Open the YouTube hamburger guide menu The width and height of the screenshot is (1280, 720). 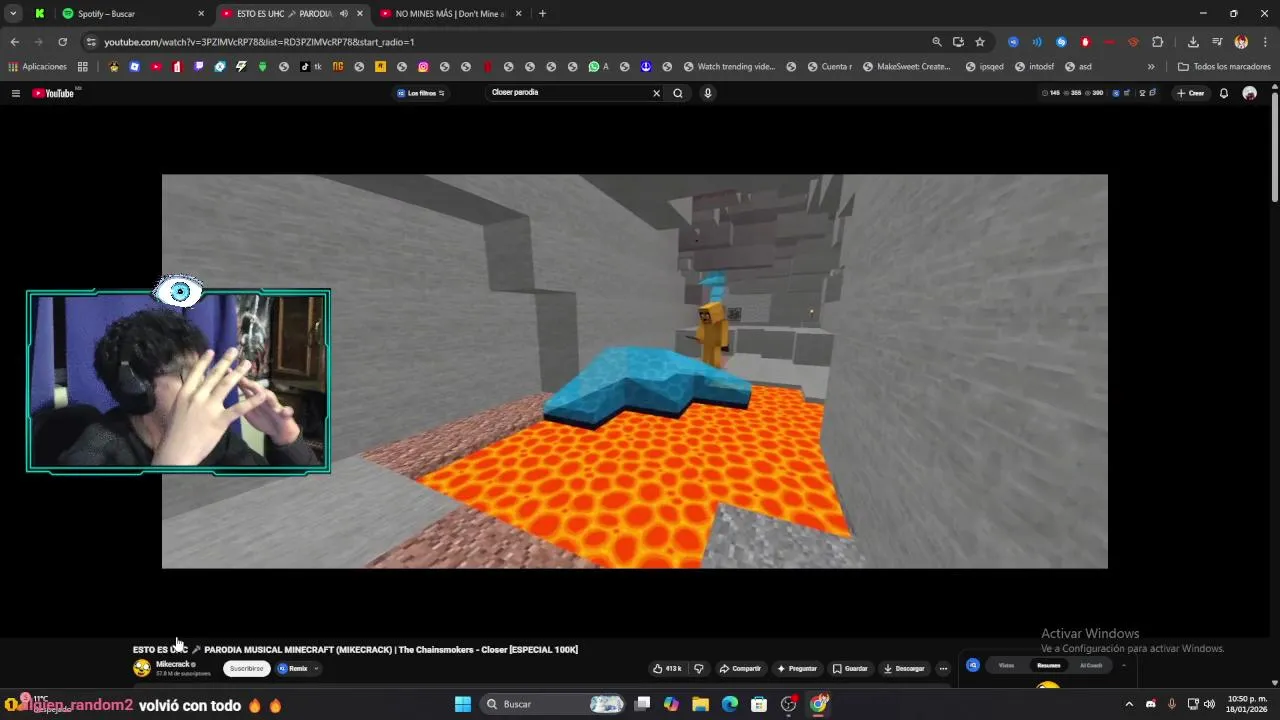point(15,93)
